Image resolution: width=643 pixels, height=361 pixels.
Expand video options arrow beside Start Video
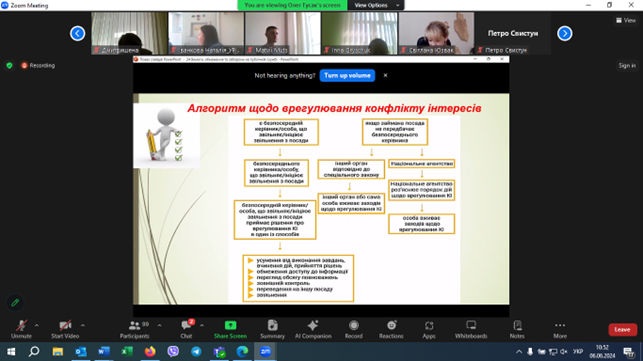(83, 325)
